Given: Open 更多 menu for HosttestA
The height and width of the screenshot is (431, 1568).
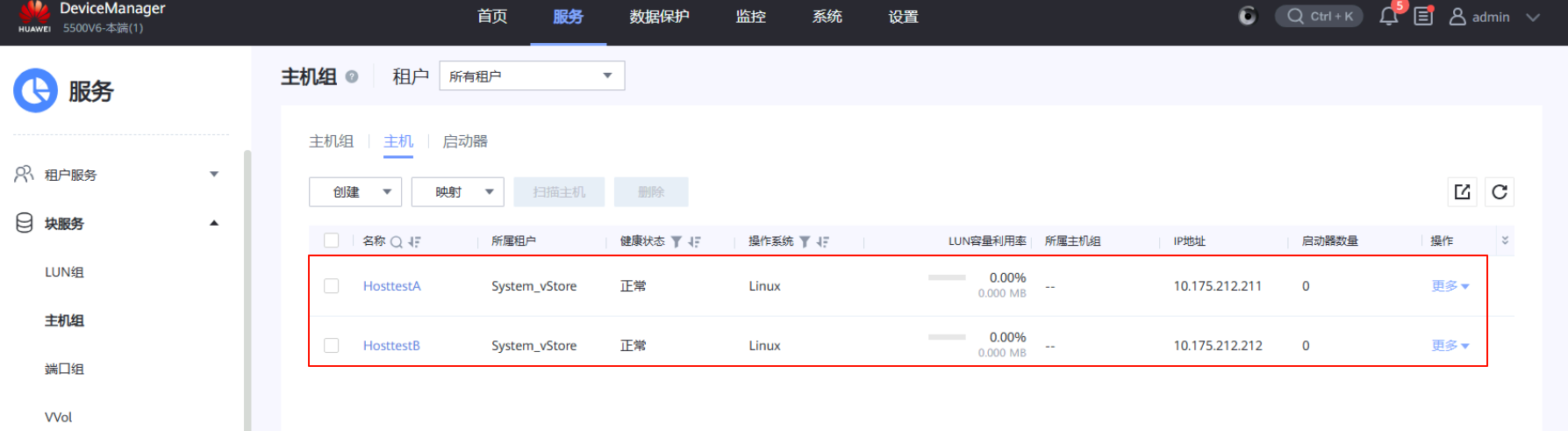Looking at the screenshot, I should (1450, 286).
